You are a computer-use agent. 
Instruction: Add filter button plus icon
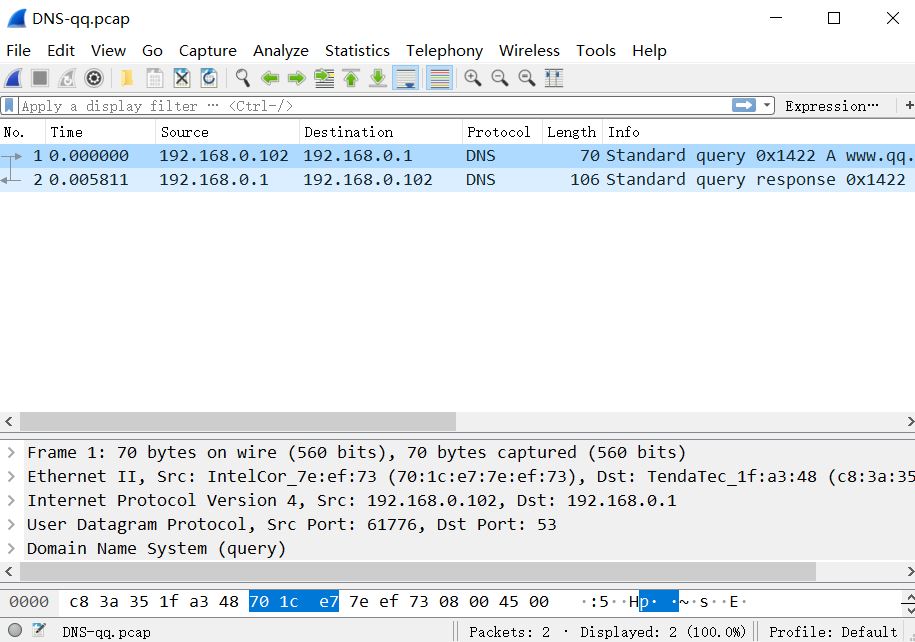point(909,105)
